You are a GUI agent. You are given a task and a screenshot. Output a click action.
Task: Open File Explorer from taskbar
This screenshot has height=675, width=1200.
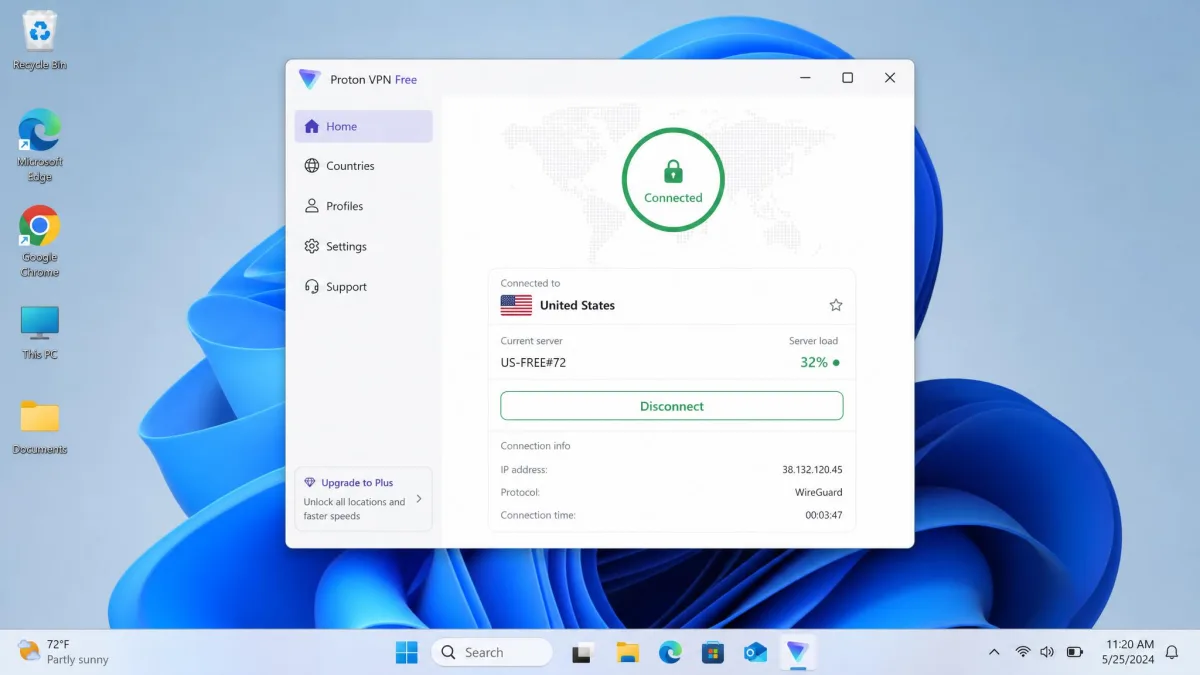coord(627,653)
